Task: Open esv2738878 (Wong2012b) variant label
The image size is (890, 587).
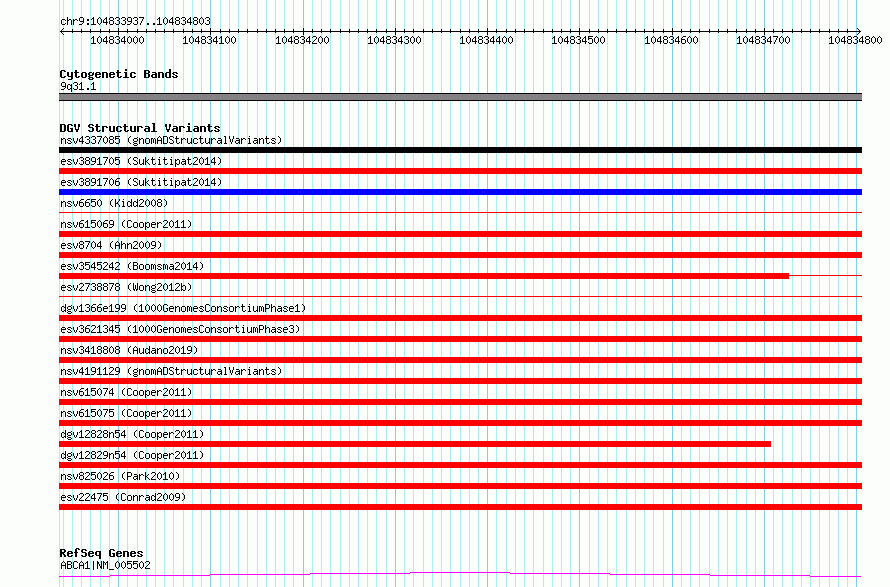Action: pos(126,287)
